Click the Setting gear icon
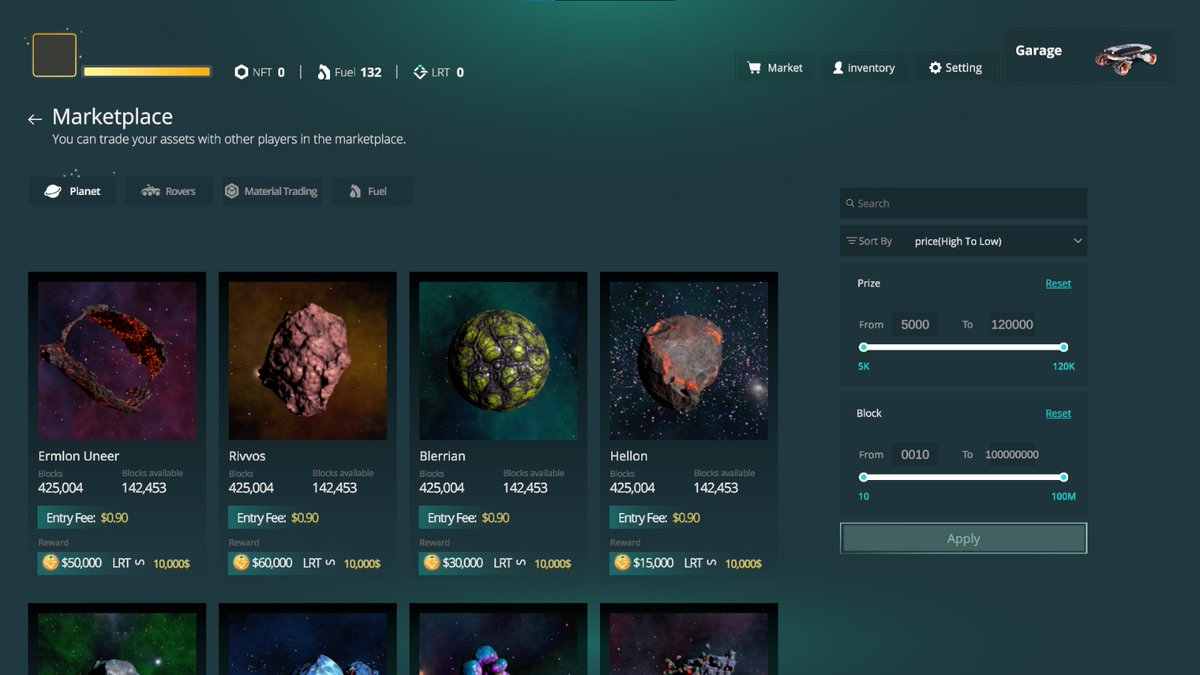Image resolution: width=1200 pixels, height=675 pixels. pyautogui.click(x=935, y=68)
